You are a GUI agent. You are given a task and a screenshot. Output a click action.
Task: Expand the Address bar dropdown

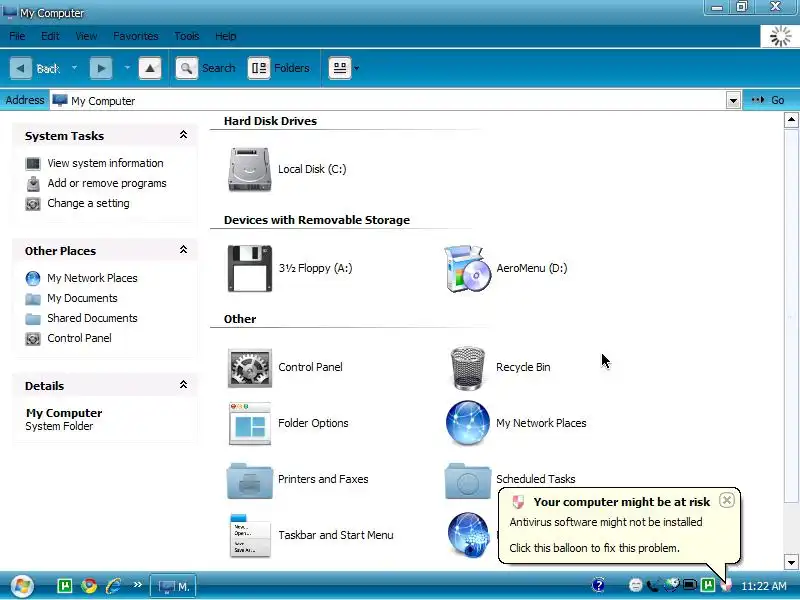click(733, 101)
